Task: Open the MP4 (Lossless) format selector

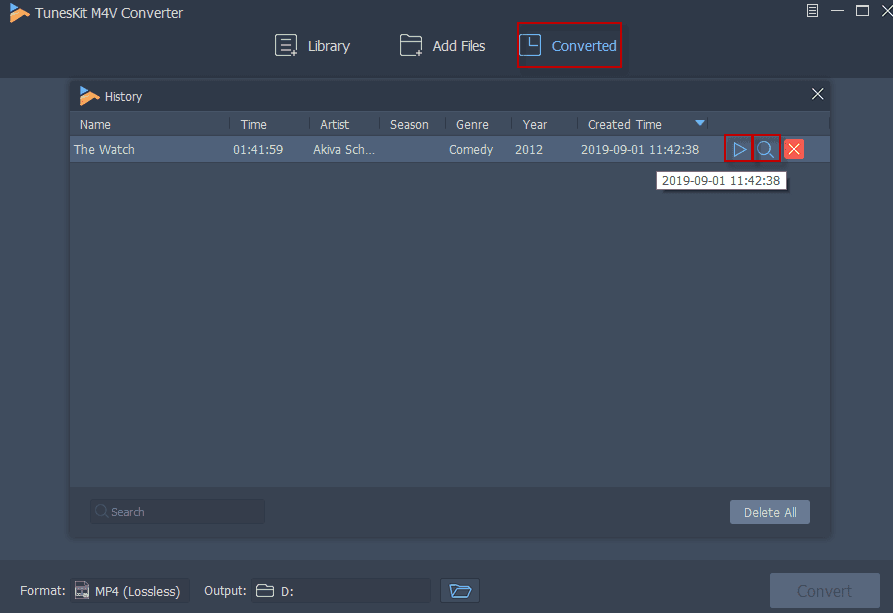Action: (130, 591)
